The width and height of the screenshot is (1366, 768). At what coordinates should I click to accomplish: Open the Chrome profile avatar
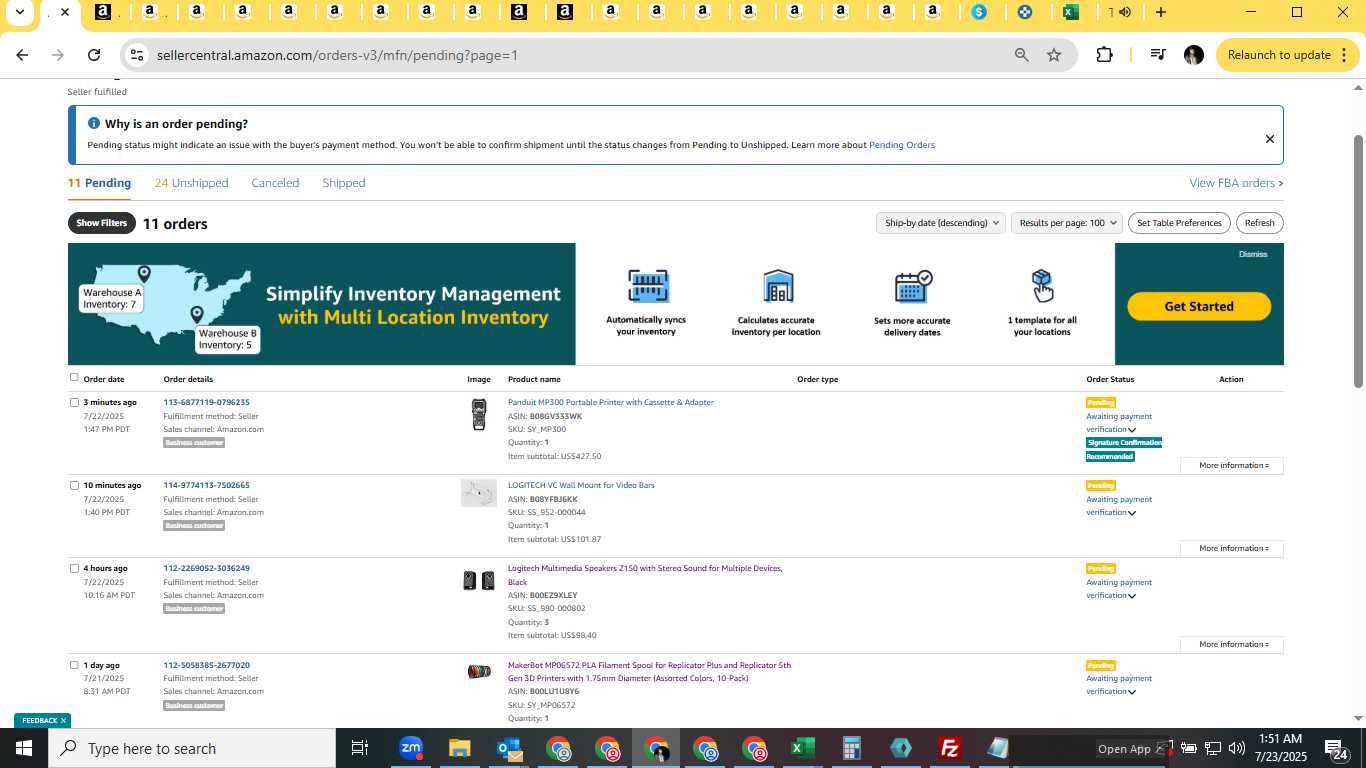[x=1193, y=55]
